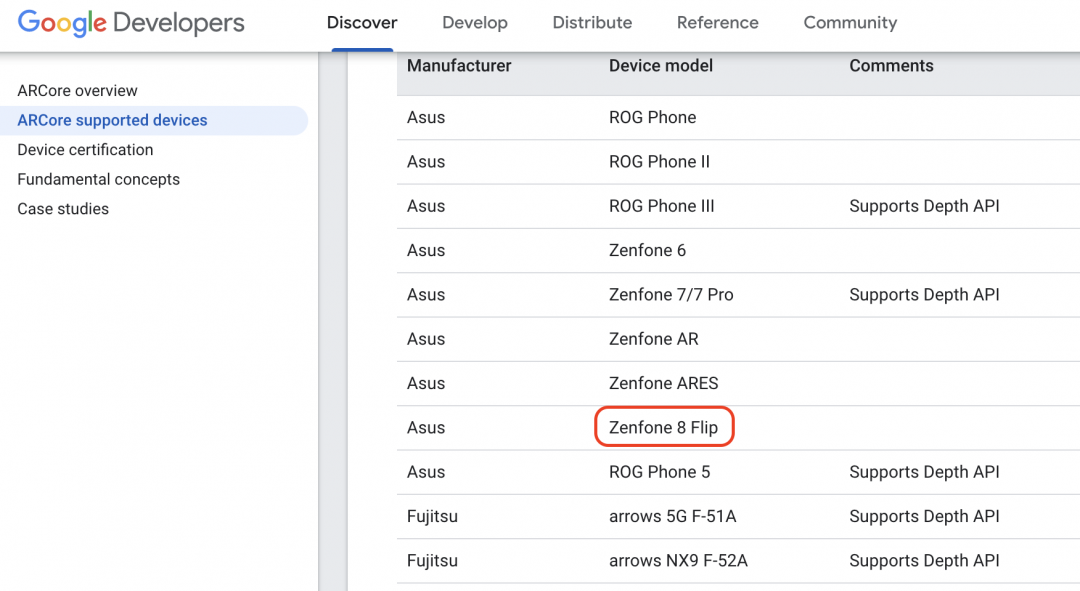Open the Community tab
Image resolution: width=1080 pixels, height=591 pixels.
[850, 23]
